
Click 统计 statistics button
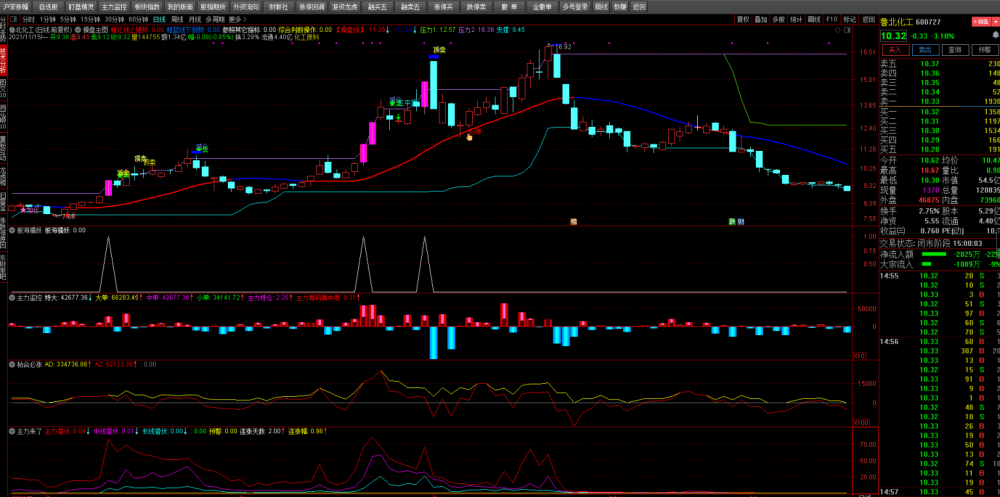point(796,19)
